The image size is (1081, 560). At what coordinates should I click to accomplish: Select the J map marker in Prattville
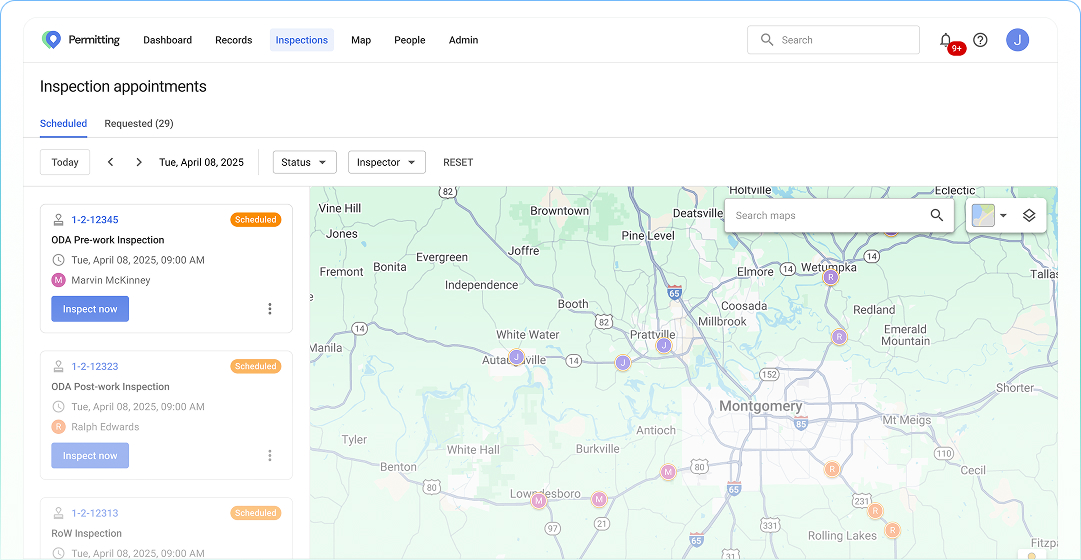click(x=664, y=346)
